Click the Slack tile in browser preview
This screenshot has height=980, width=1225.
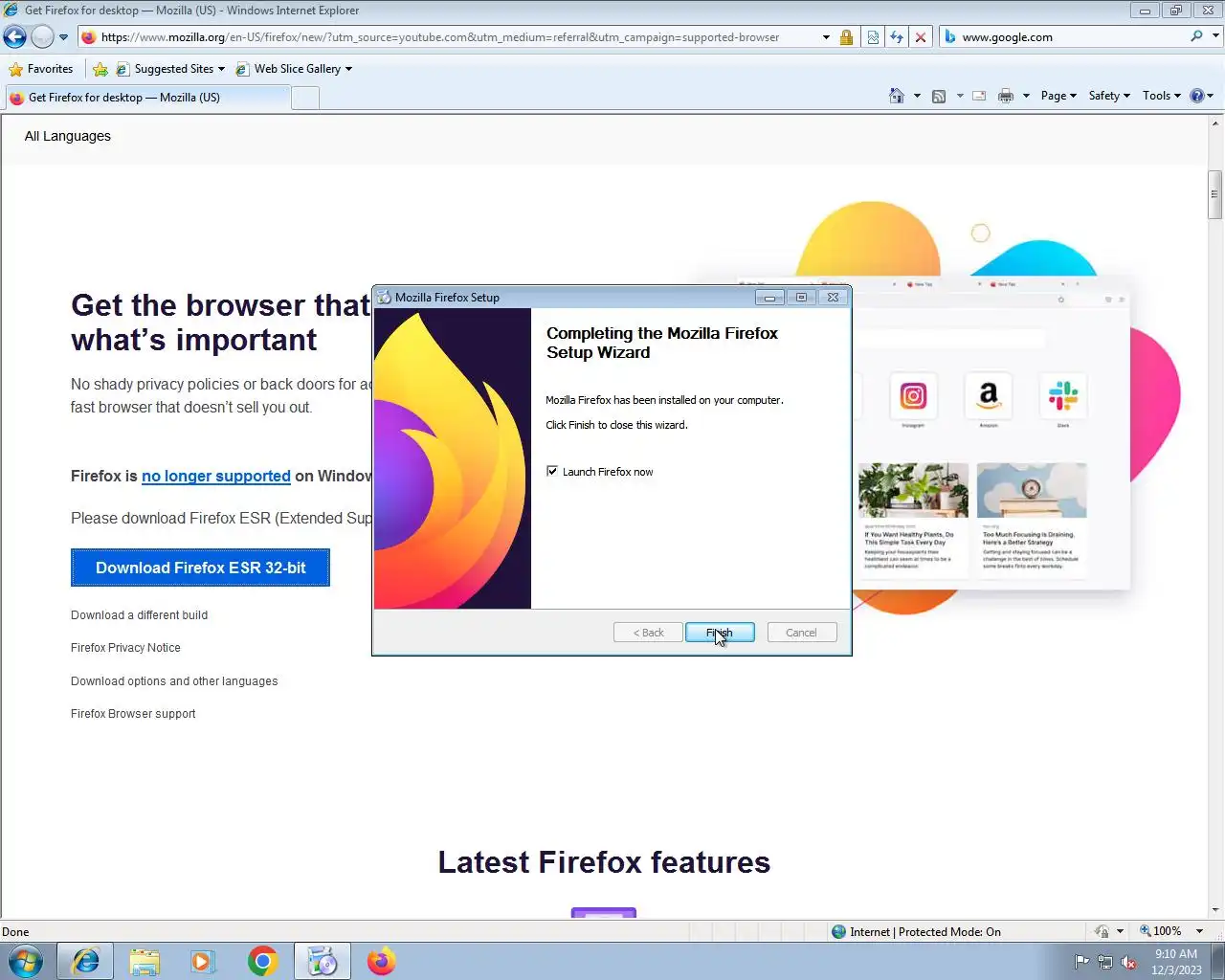pos(1063,396)
